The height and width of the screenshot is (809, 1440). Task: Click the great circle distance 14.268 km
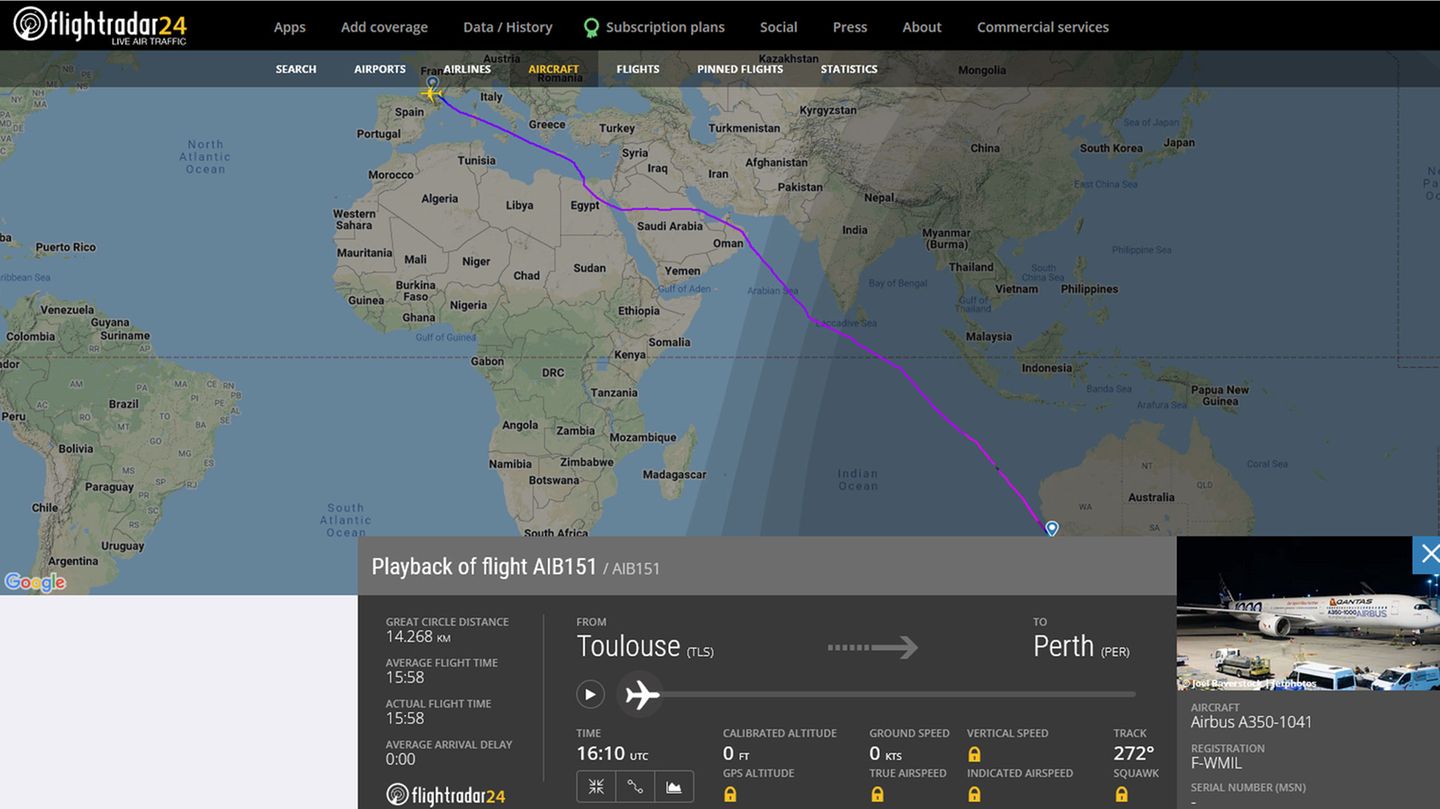[418, 636]
